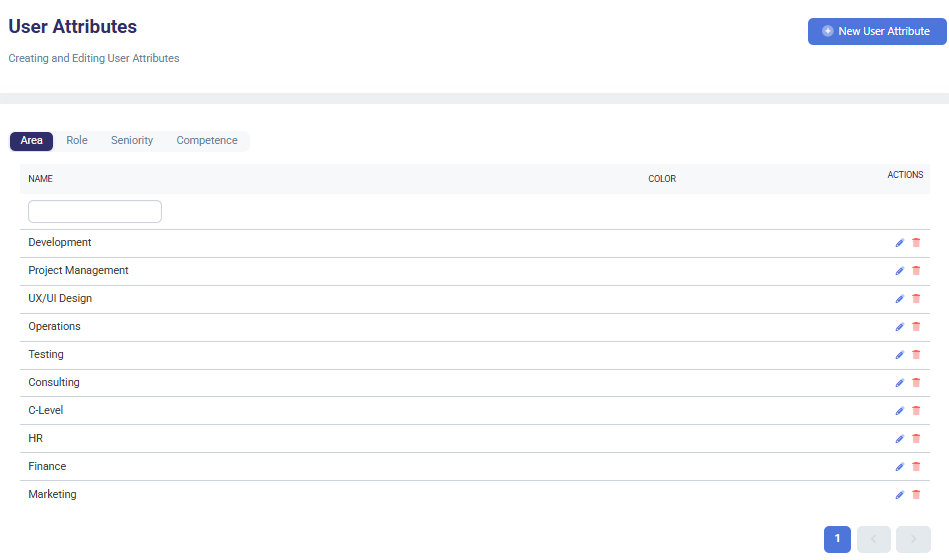Screen dimensions: 949x560
Task: Edit the Finance attribute
Action: pos(899,467)
